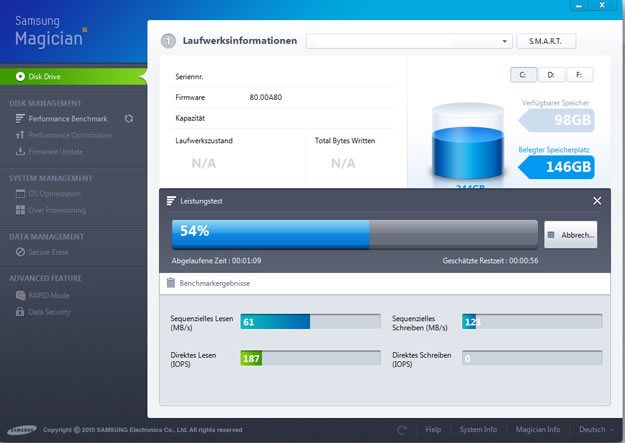This screenshot has width=625, height=443.
Task: Click firmware value 80.00A80
Action: [265, 97]
